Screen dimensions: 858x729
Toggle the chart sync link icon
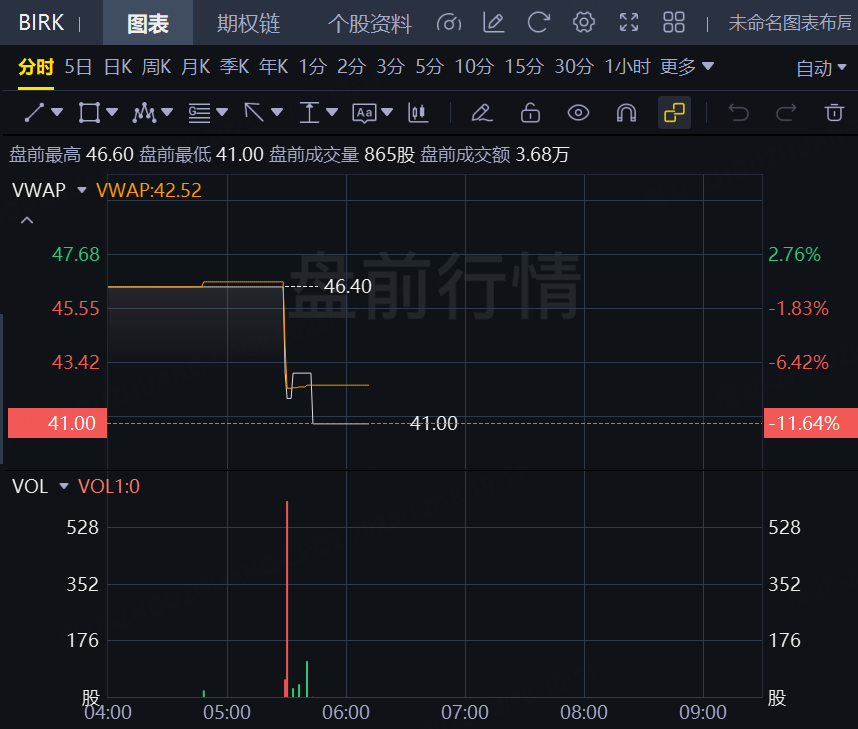pyautogui.click(x=674, y=113)
